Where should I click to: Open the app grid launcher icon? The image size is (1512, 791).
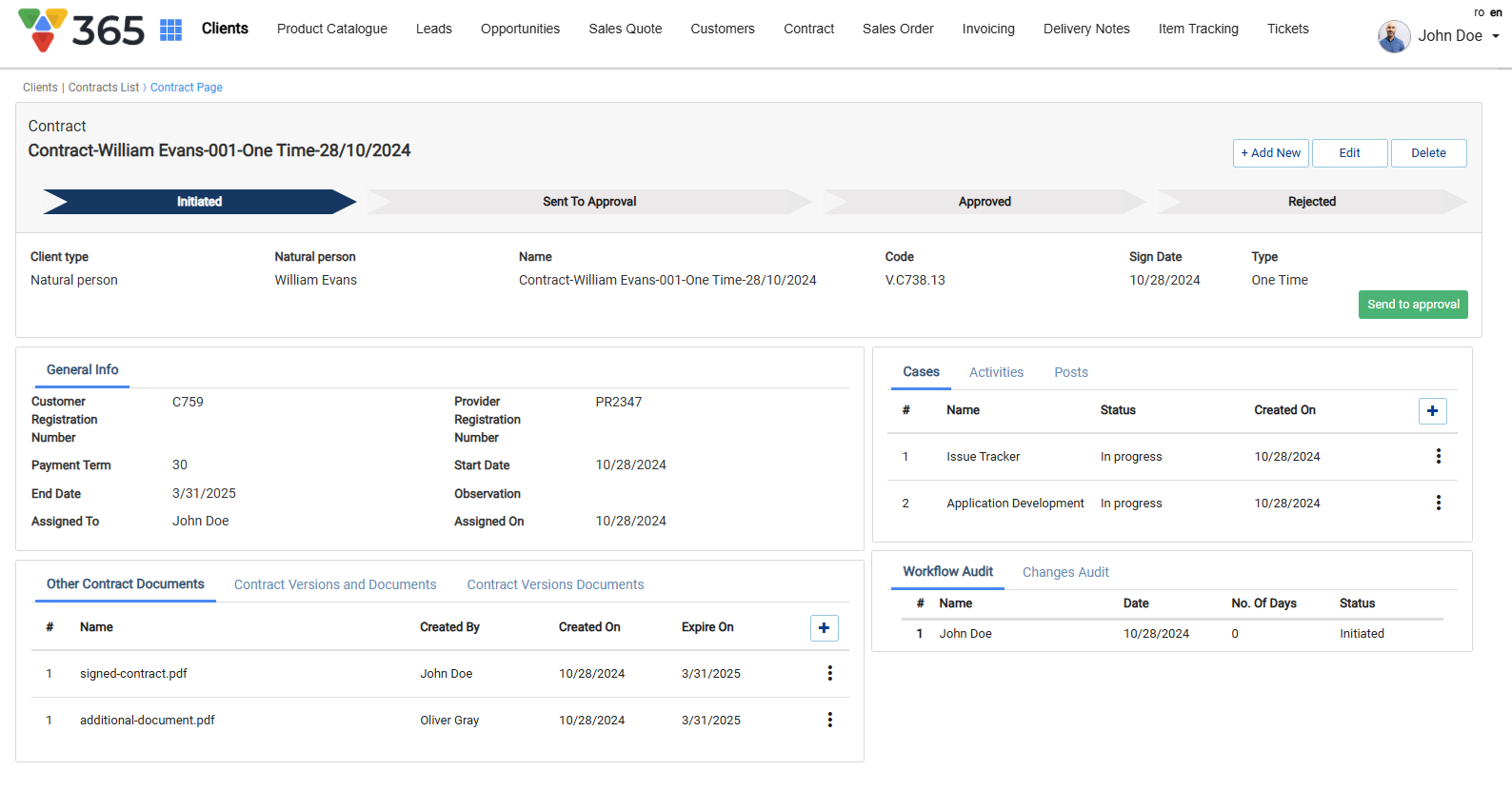(170, 30)
